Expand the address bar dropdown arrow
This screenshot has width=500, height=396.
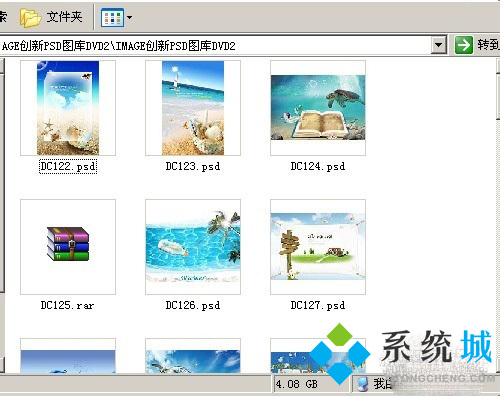click(x=439, y=45)
